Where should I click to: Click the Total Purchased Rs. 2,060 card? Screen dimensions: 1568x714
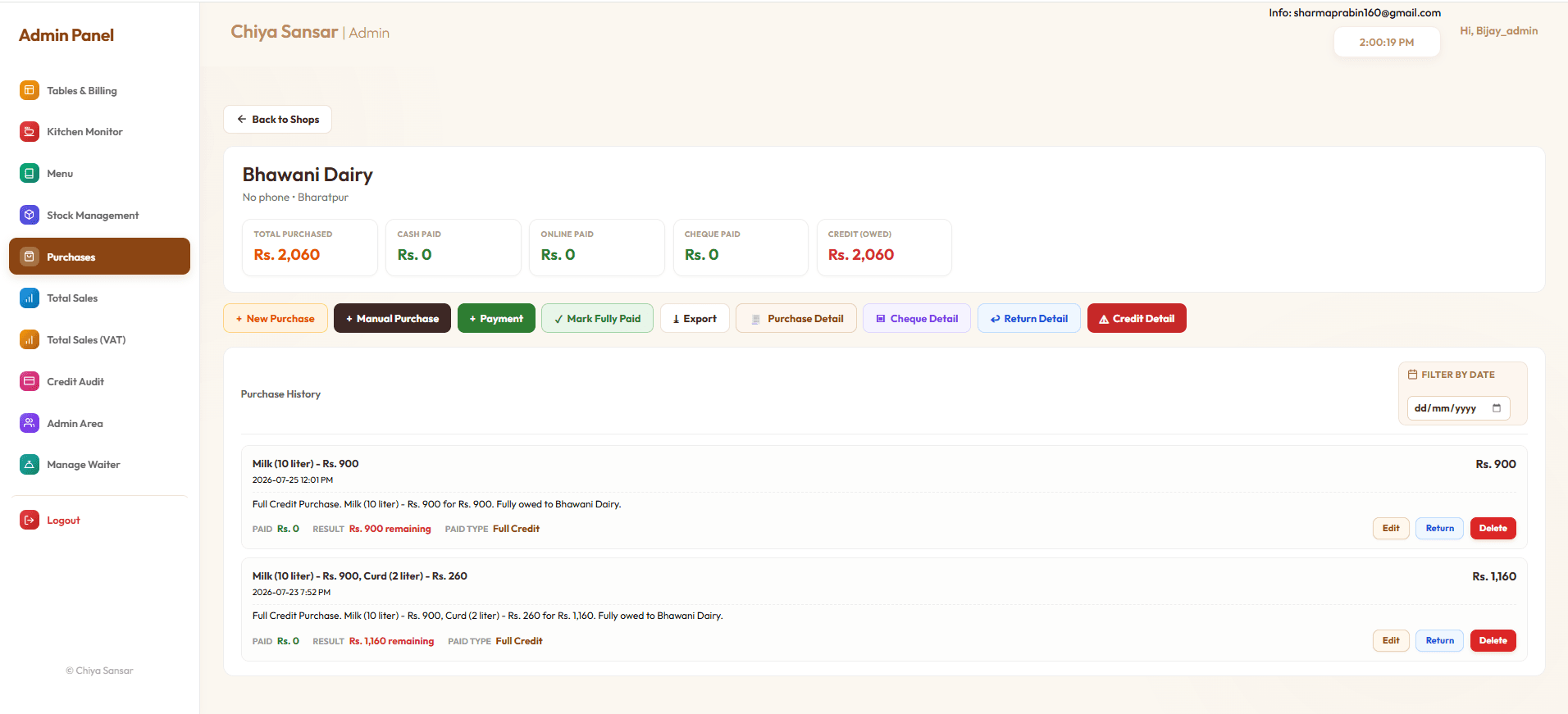pos(310,248)
